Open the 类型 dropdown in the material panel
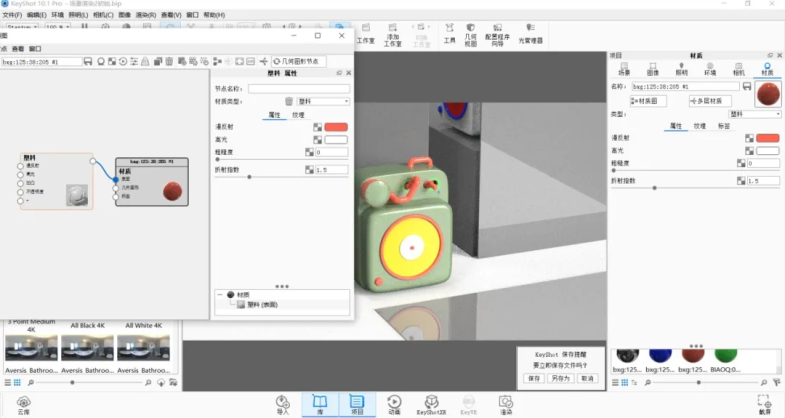This screenshot has height=418, width=785. point(741,114)
